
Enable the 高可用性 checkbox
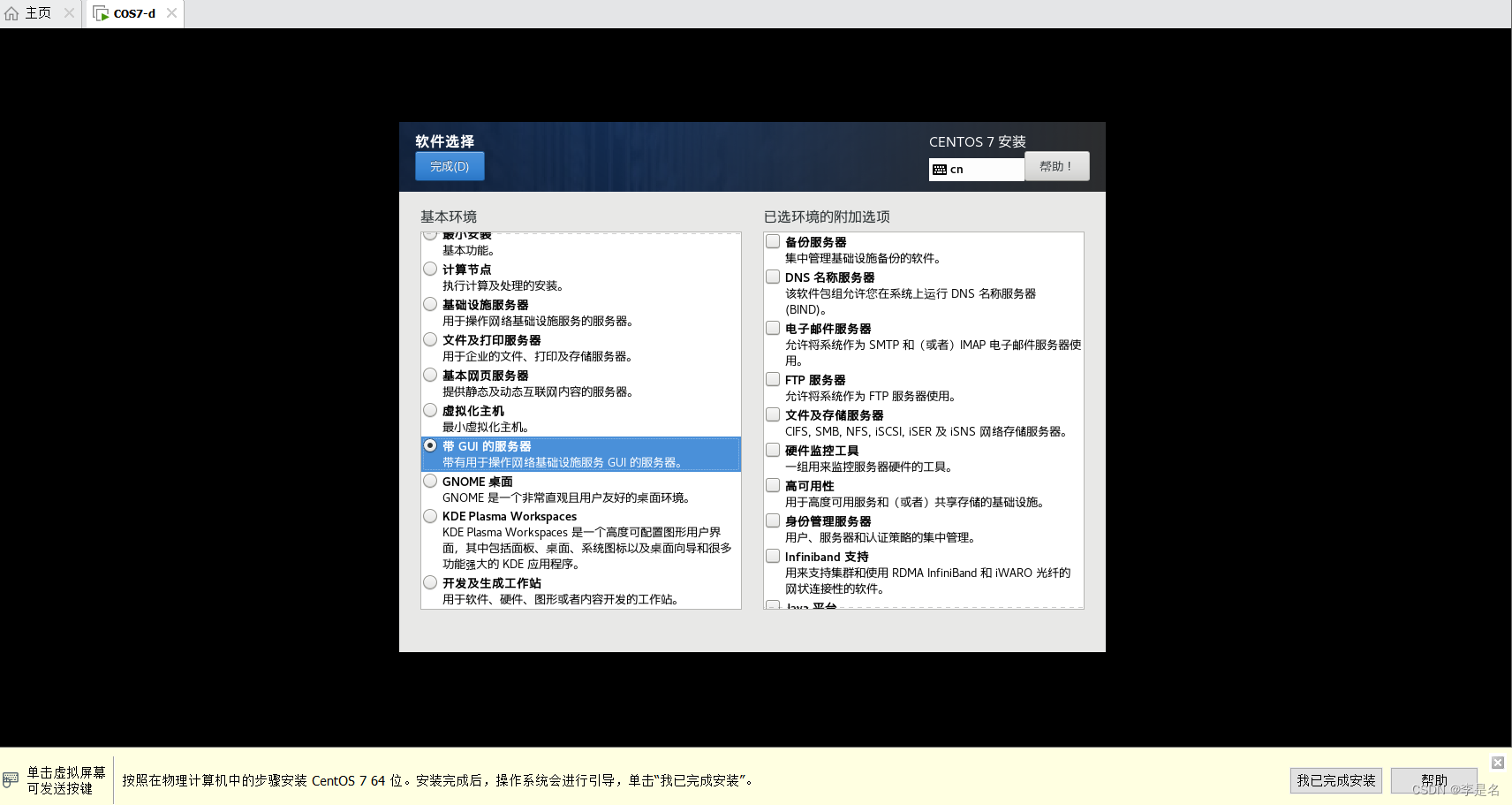pos(773,485)
